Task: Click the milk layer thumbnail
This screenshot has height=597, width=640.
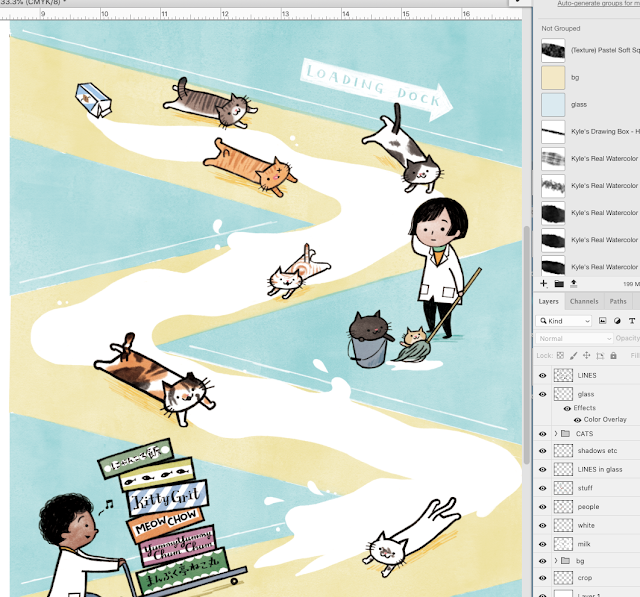Action: coord(563,544)
